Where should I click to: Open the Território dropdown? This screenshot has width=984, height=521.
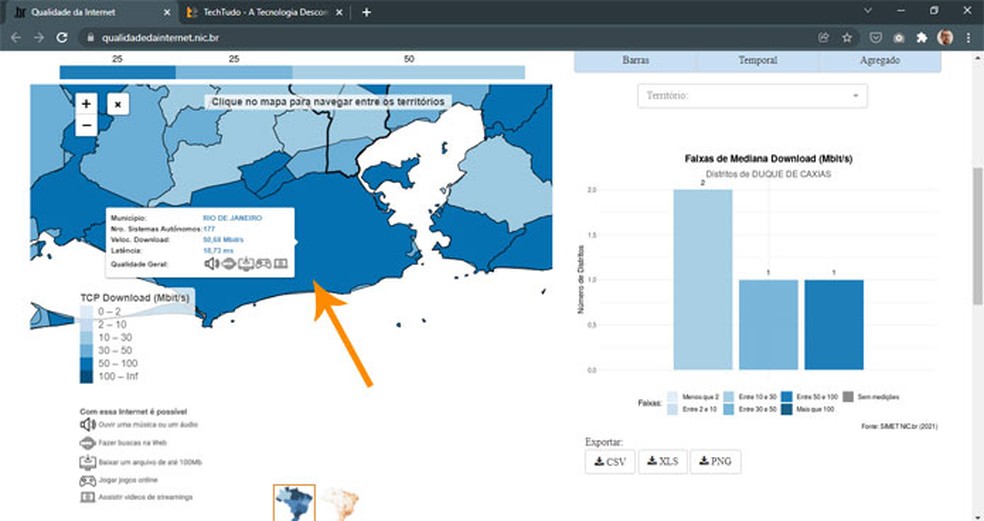tap(752, 96)
